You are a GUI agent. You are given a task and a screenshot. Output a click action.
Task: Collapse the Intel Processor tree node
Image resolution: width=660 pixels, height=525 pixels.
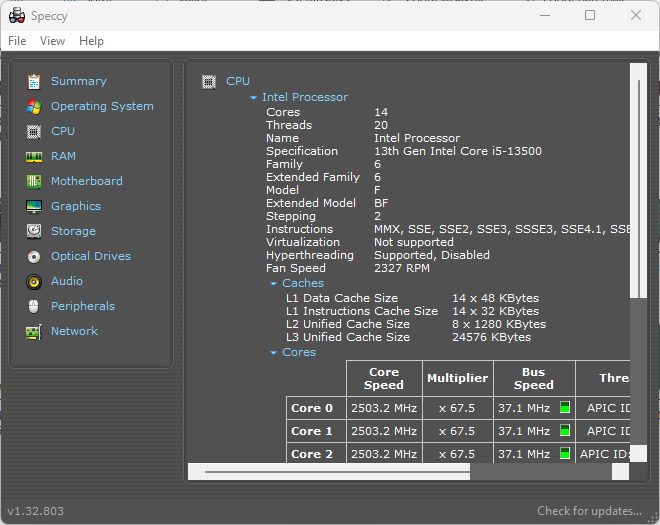click(253, 98)
